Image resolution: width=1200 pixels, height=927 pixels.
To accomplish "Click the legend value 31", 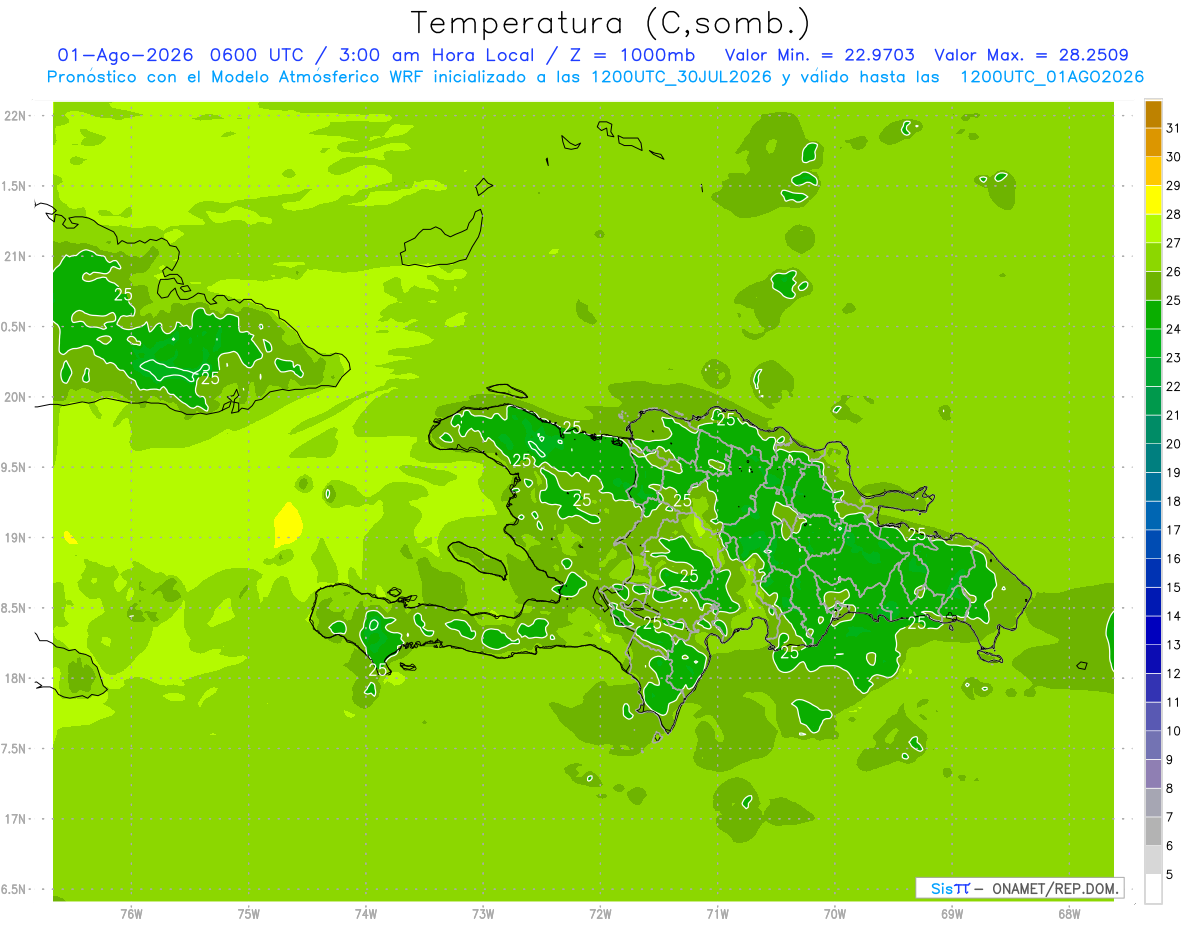I will point(1174,128).
